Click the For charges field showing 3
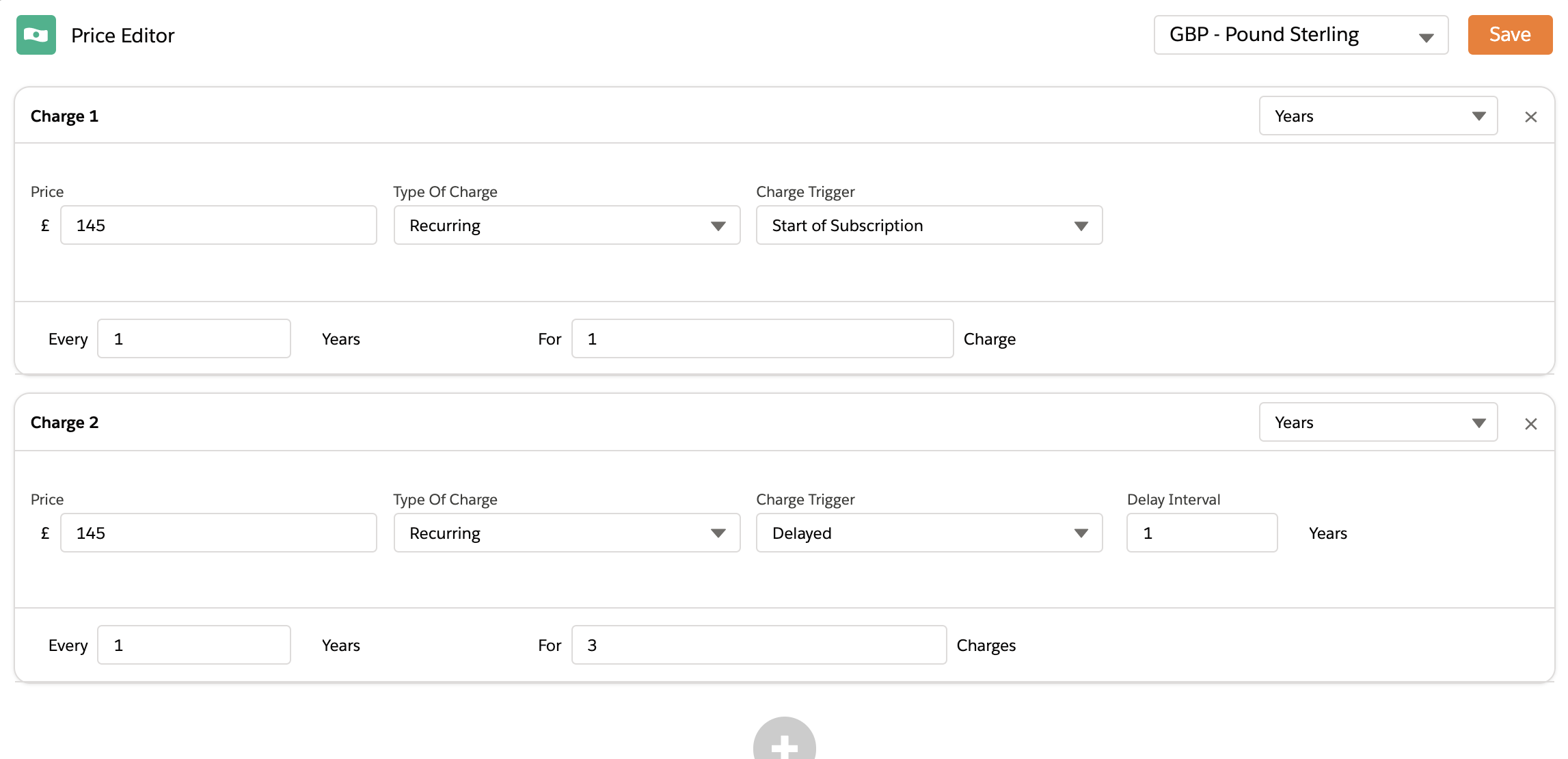This screenshot has height=759, width=1568. pyautogui.click(x=759, y=645)
